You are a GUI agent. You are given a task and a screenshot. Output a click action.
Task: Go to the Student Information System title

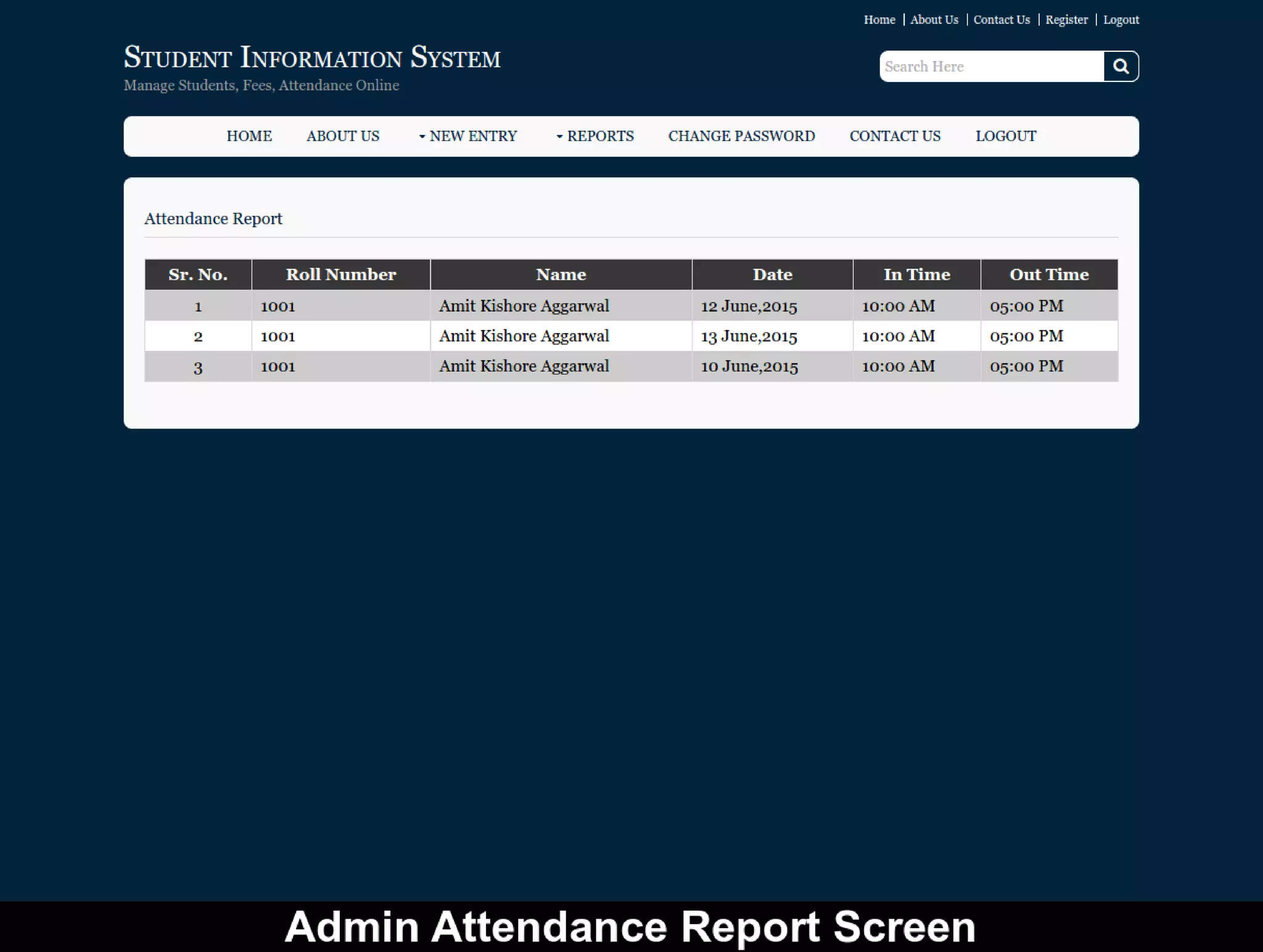(x=312, y=57)
